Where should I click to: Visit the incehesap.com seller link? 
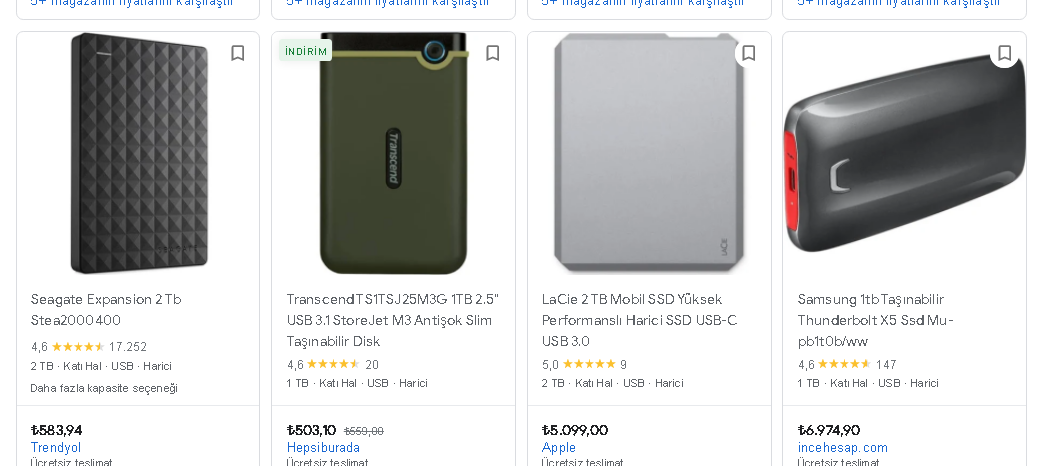(842, 448)
